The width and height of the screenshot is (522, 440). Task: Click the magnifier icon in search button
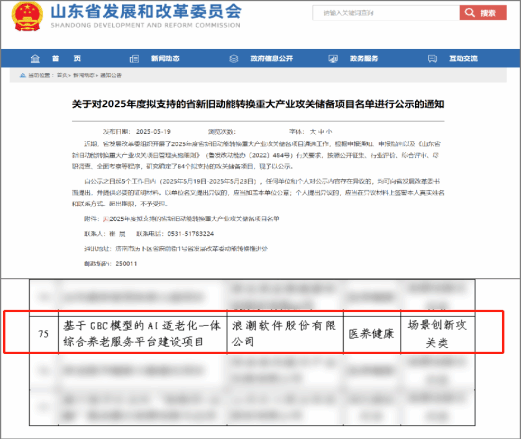[470, 13]
